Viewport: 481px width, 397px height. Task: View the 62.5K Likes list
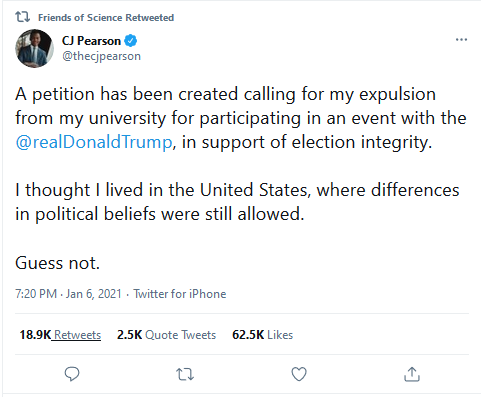(x=262, y=335)
